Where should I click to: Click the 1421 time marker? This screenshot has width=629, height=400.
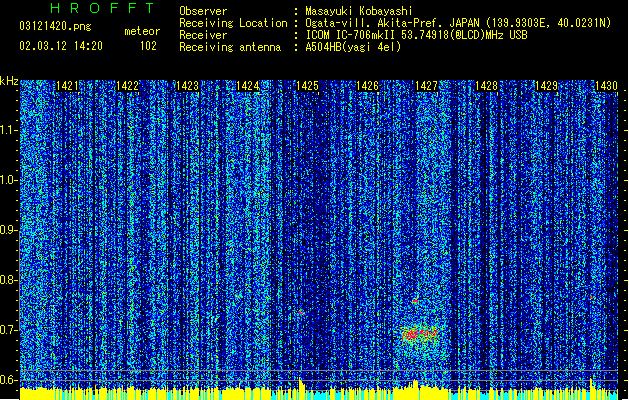[x=67, y=86]
